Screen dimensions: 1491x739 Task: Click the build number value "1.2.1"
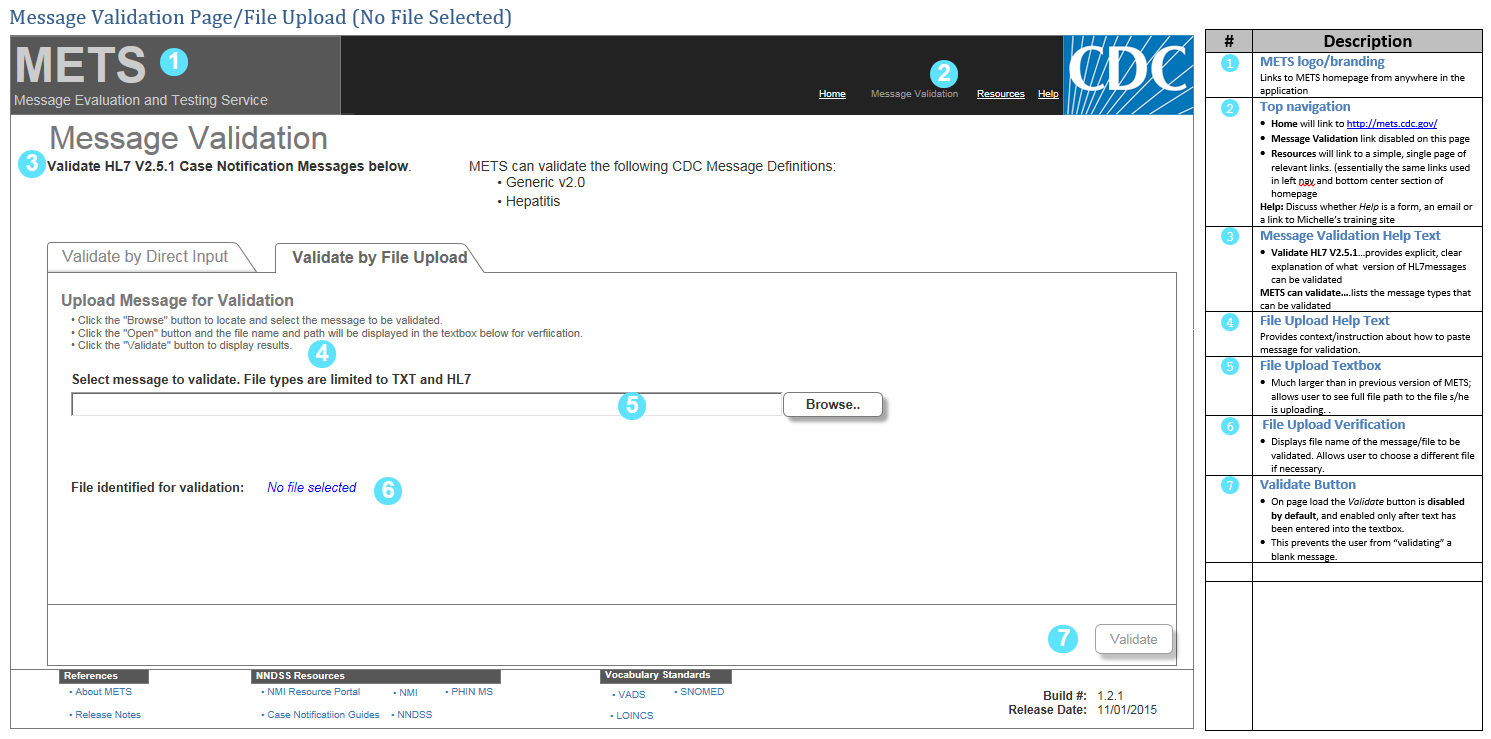pos(1110,696)
